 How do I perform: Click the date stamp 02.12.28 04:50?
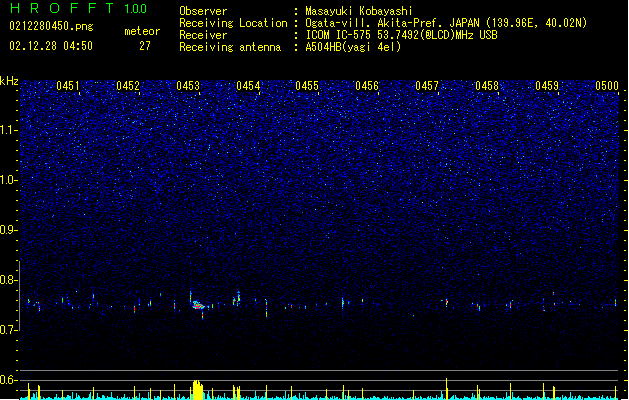pyautogui.click(x=51, y=46)
